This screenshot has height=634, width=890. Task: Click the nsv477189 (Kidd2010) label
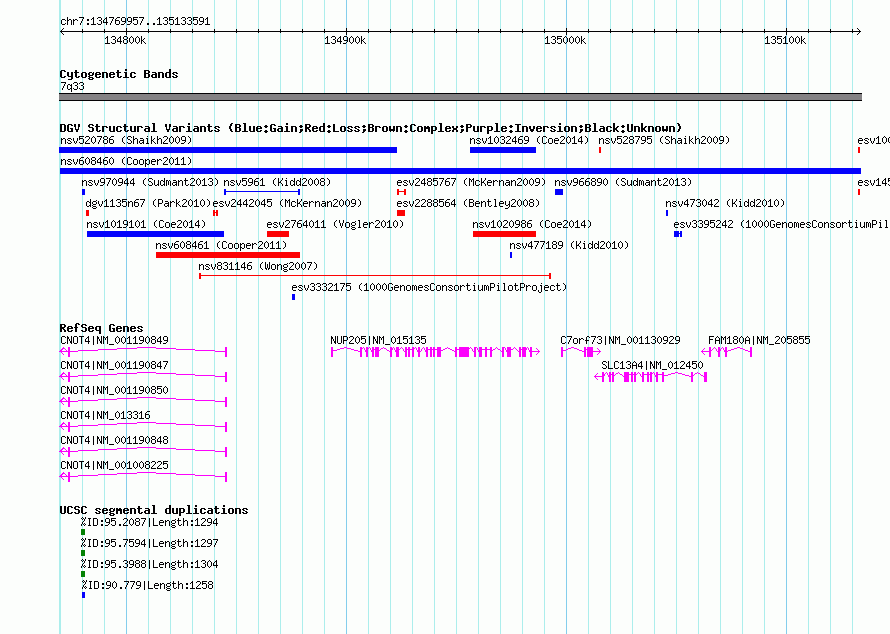(569, 245)
